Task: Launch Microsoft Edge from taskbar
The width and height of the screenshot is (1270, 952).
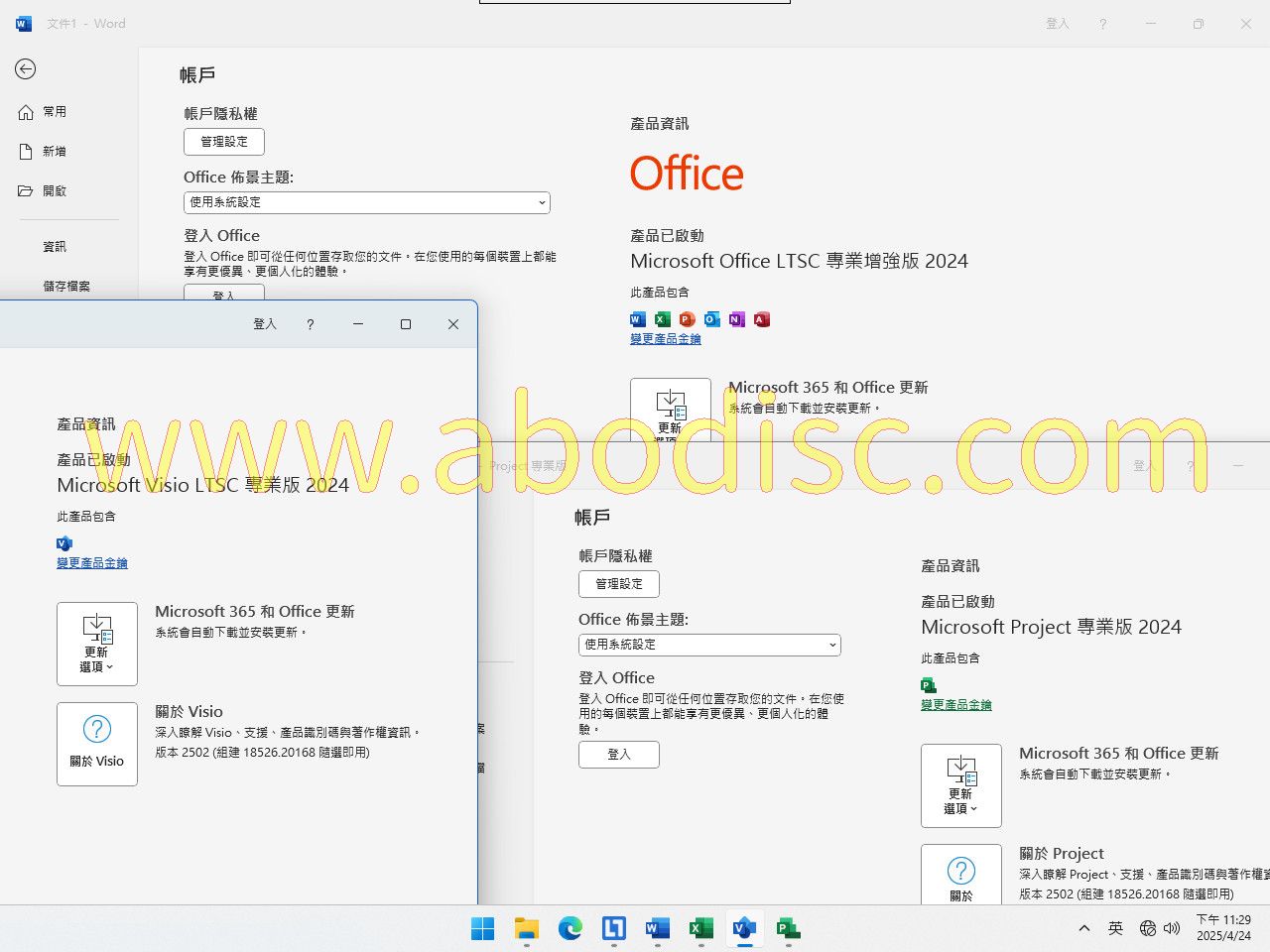Action: (571, 929)
